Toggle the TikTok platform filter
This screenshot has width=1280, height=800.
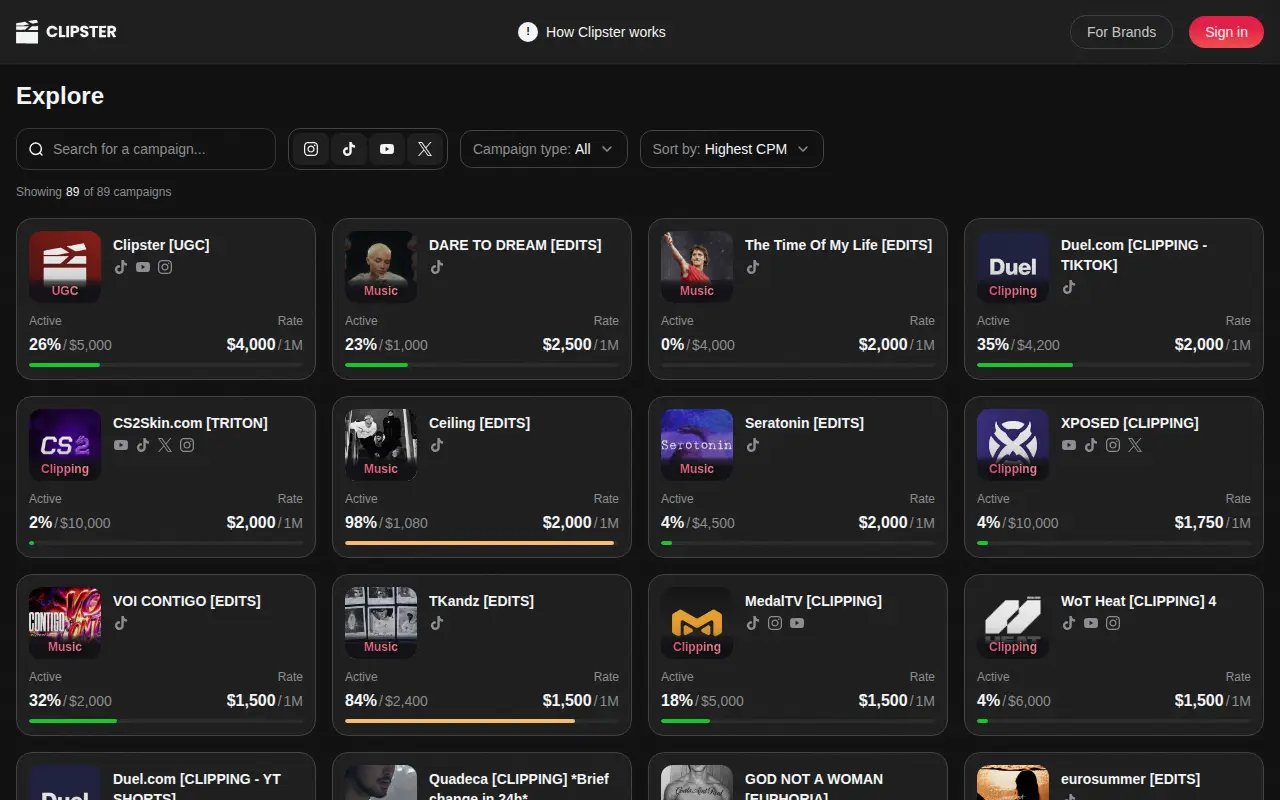pos(349,149)
